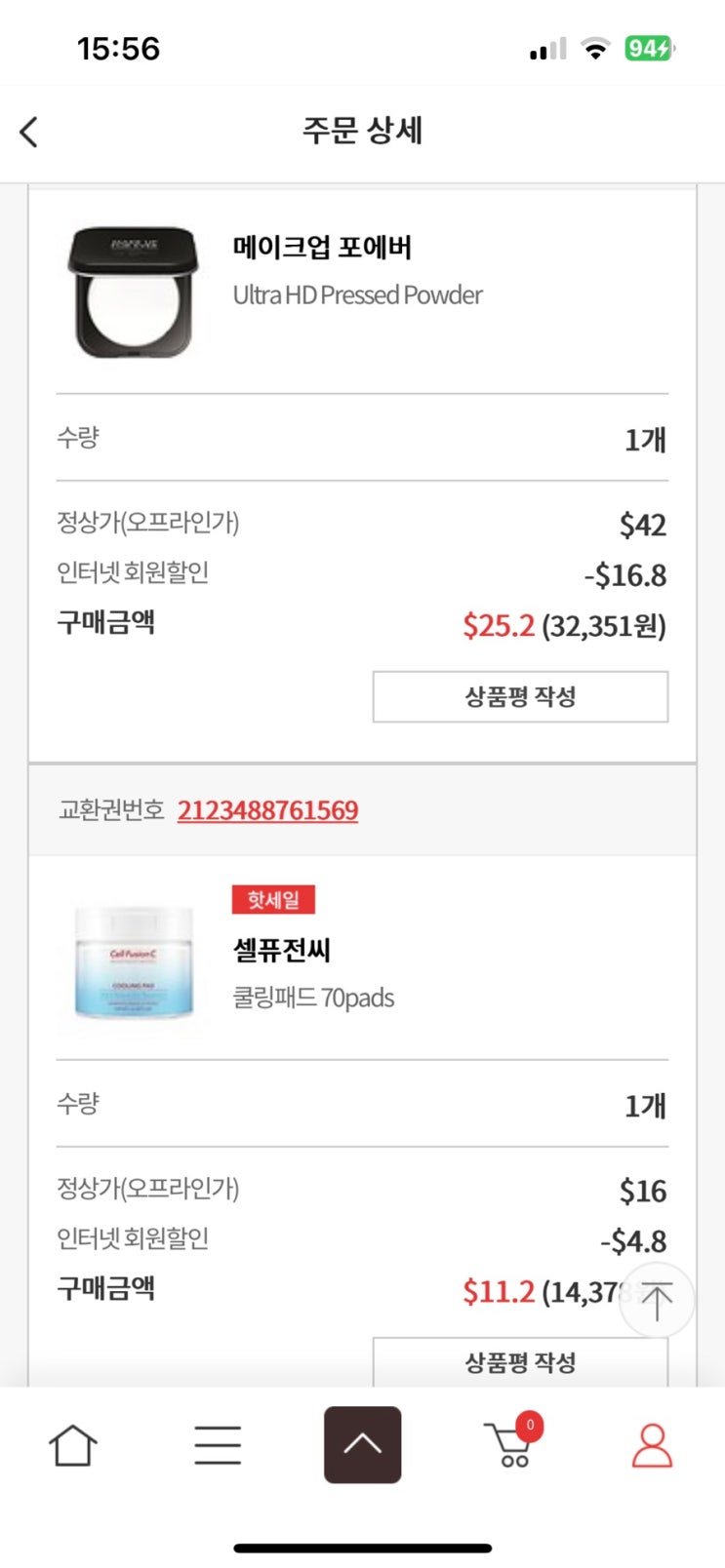
Task: Tap the cart badge showing 0
Action: click(x=530, y=1426)
